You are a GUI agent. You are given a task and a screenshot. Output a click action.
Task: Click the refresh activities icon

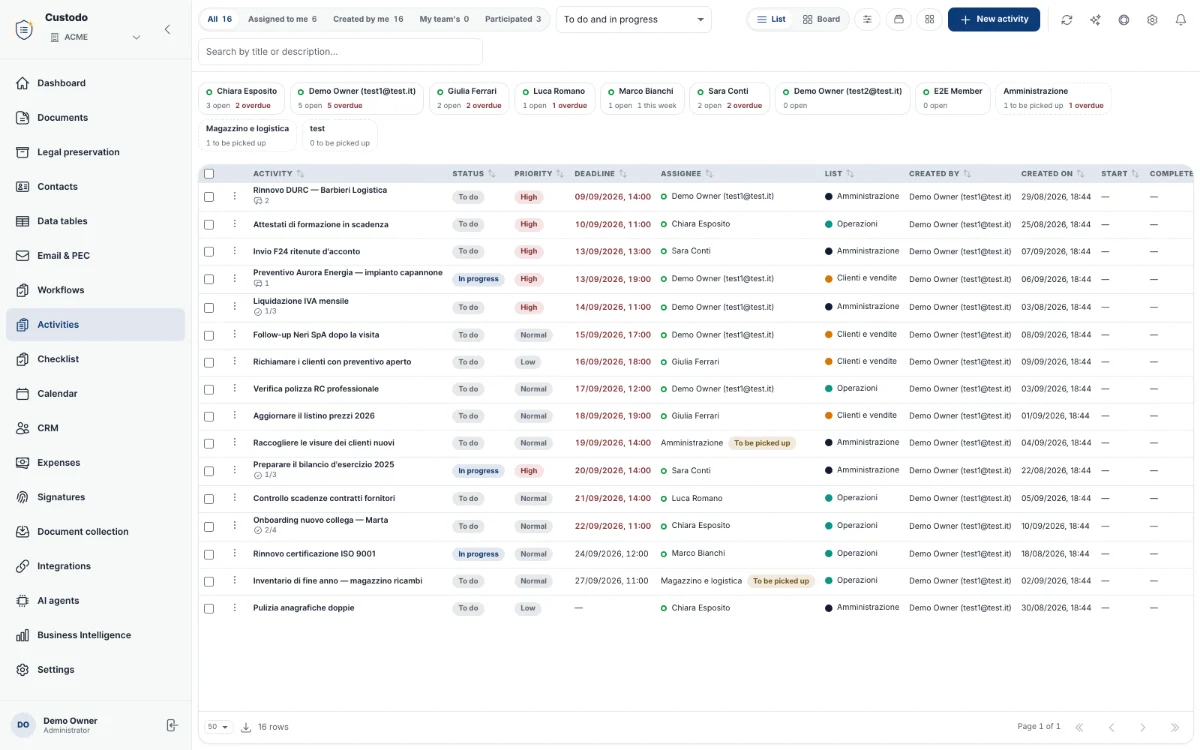(x=1067, y=20)
